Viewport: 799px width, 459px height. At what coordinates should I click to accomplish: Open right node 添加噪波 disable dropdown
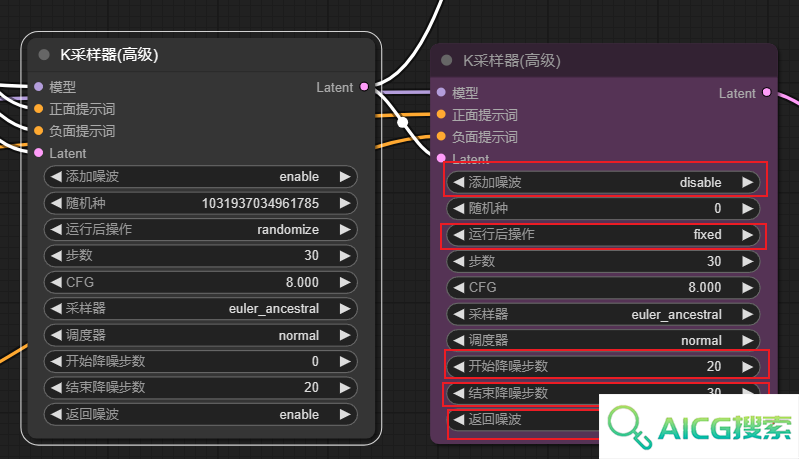(x=603, y=182)
